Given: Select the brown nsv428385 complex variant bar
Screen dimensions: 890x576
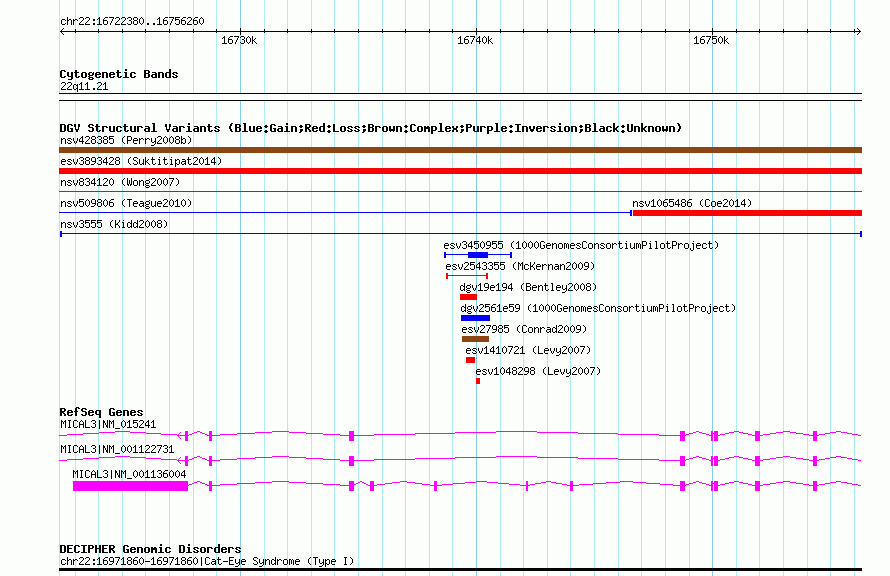Looking at the screenshot, I should [x=460, y=150].
